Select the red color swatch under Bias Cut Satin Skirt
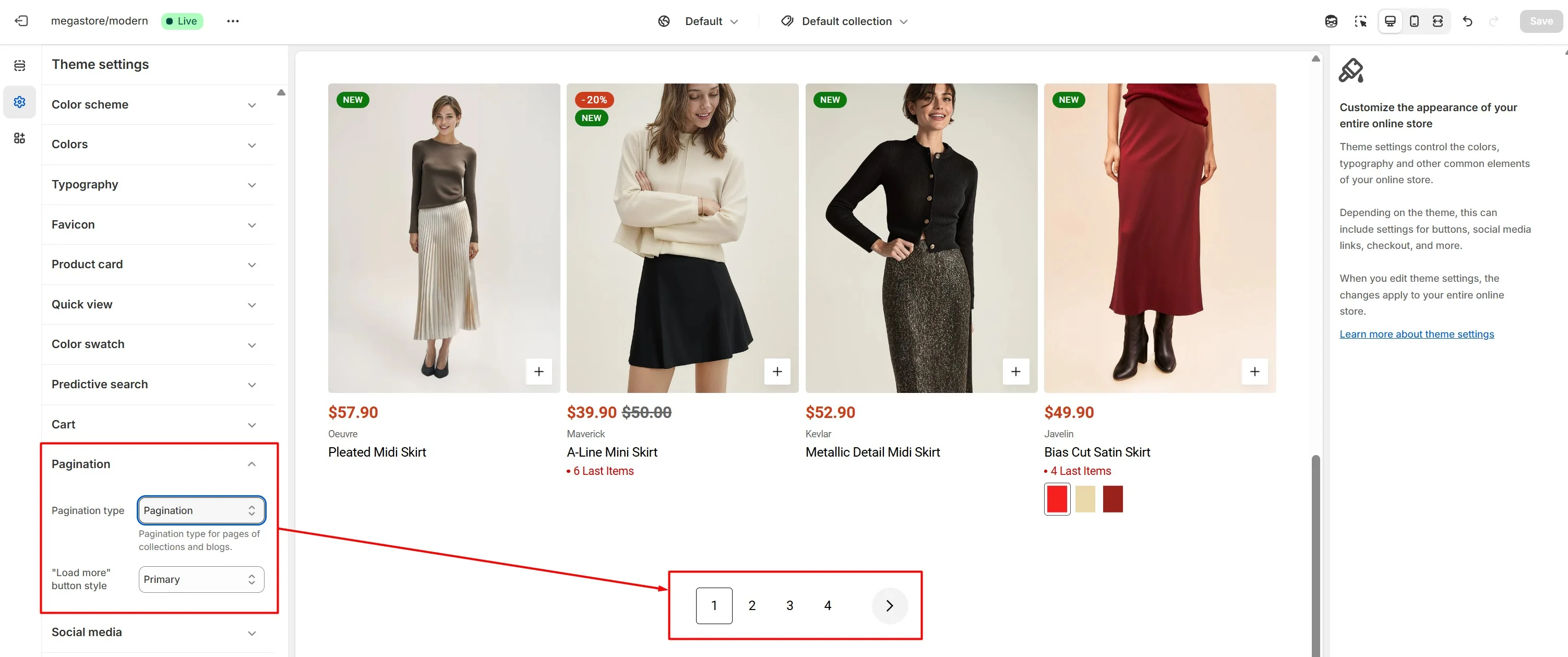 click(1057, 499)
